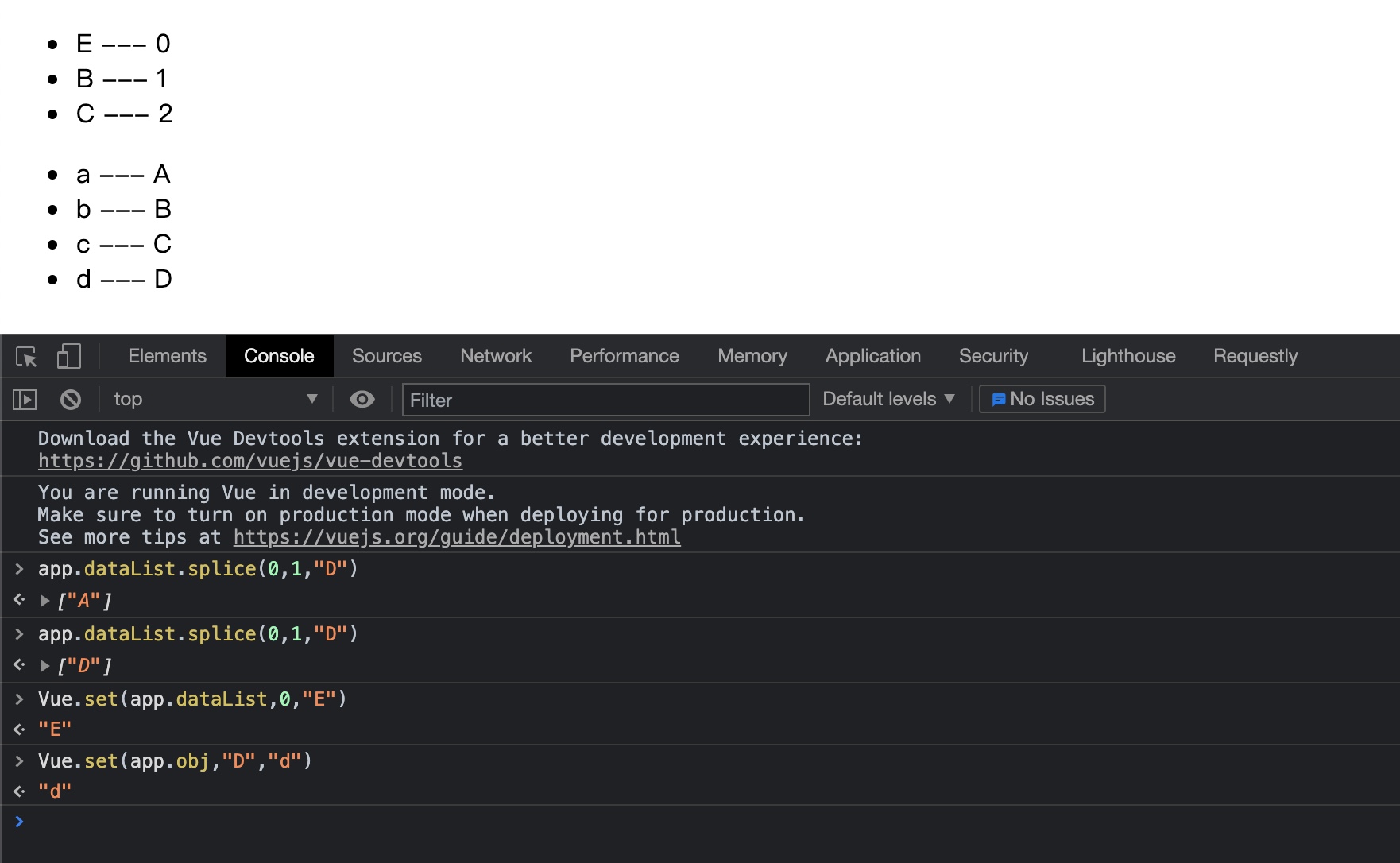Viewport: 1400px width, 863px height.
Task: Open the Vue deployment guide link
Action: tap(457, 538)
